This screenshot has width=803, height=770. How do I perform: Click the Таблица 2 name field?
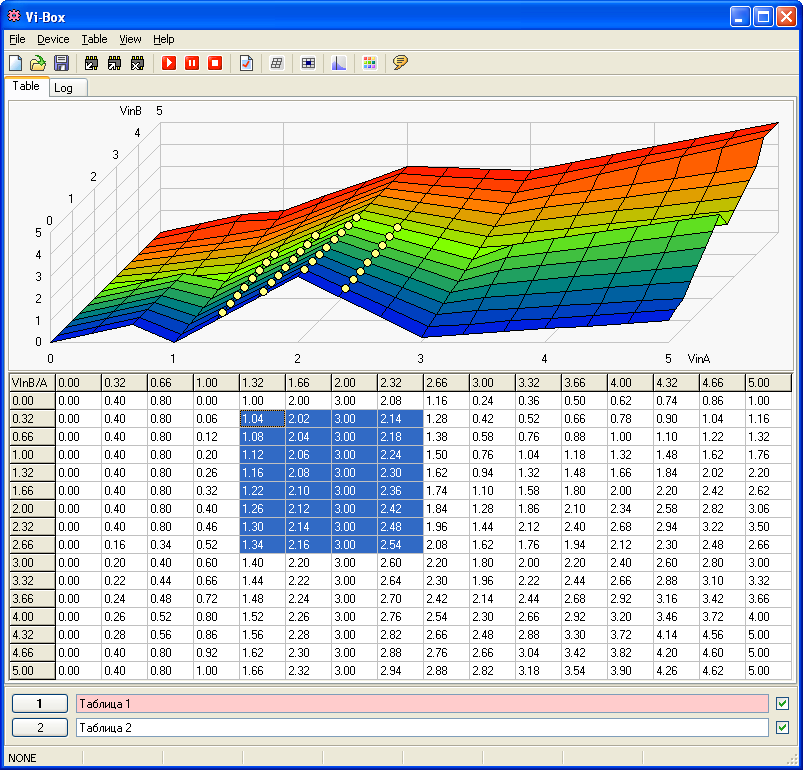[421, 728]
